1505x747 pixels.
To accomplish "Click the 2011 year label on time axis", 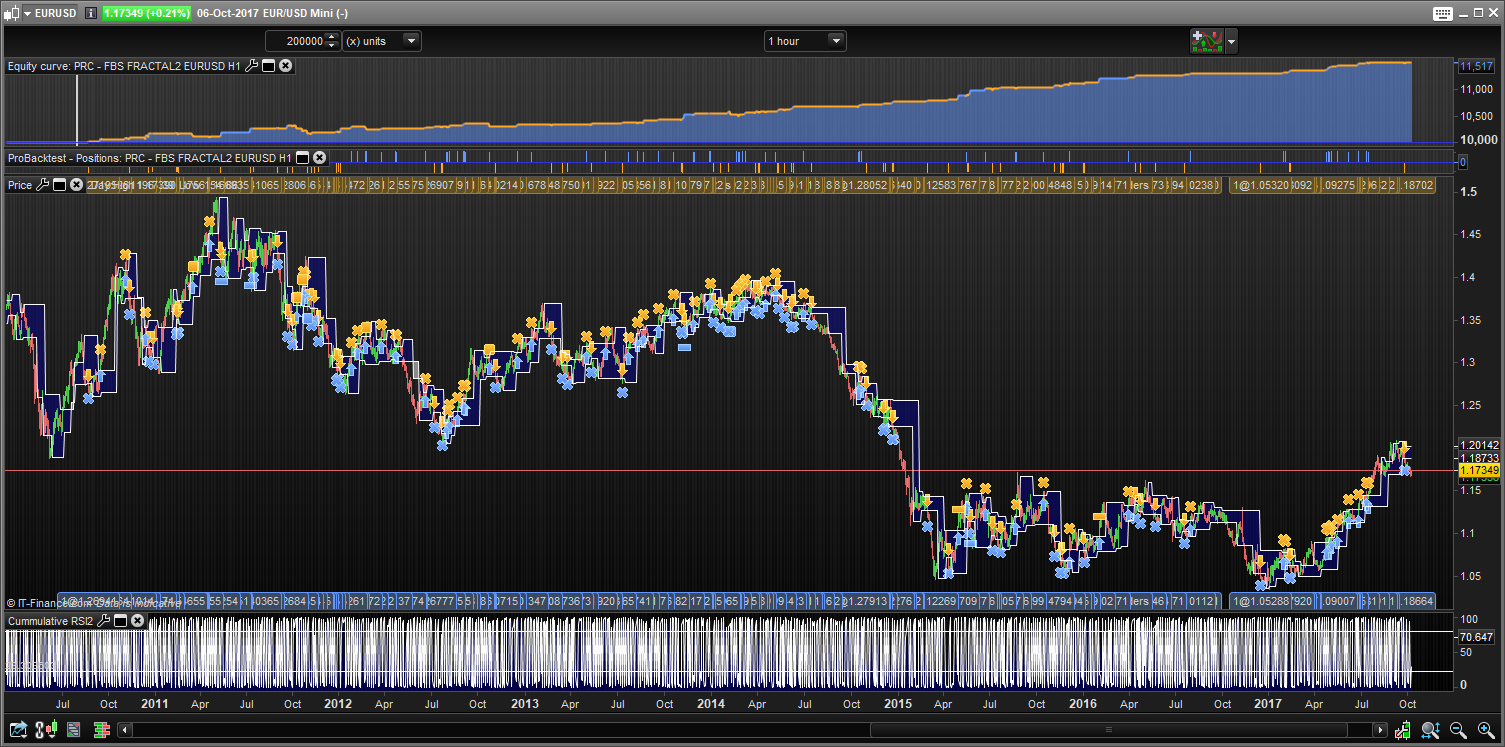I will (x=154, y=704).
